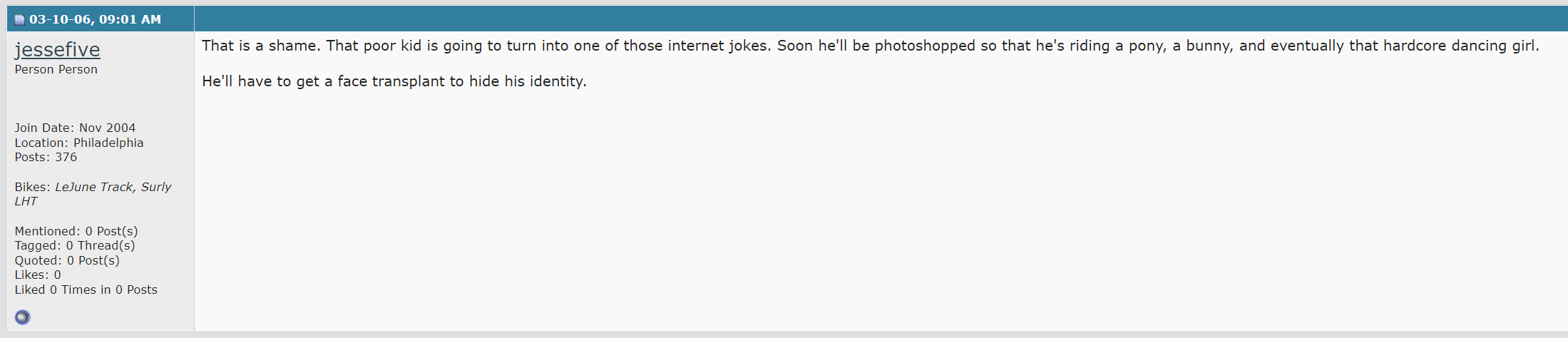1568x338 pixels.
Task: Click the word 'photoshopped' in the post
Action: coord(924,46)
